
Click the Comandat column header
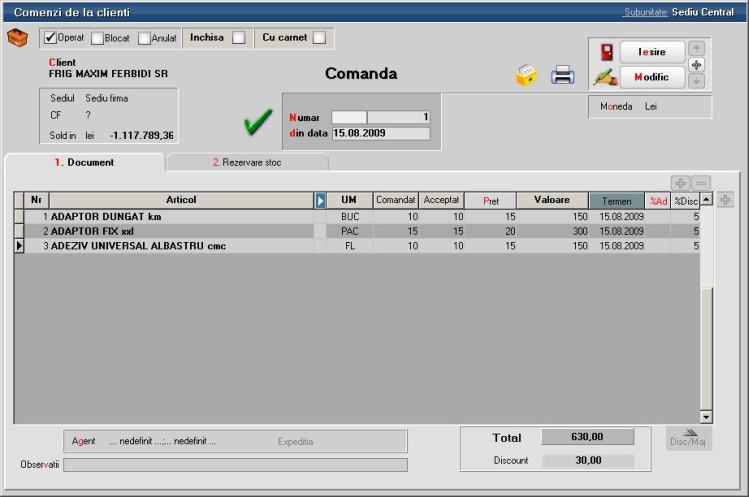coord(396,200)
